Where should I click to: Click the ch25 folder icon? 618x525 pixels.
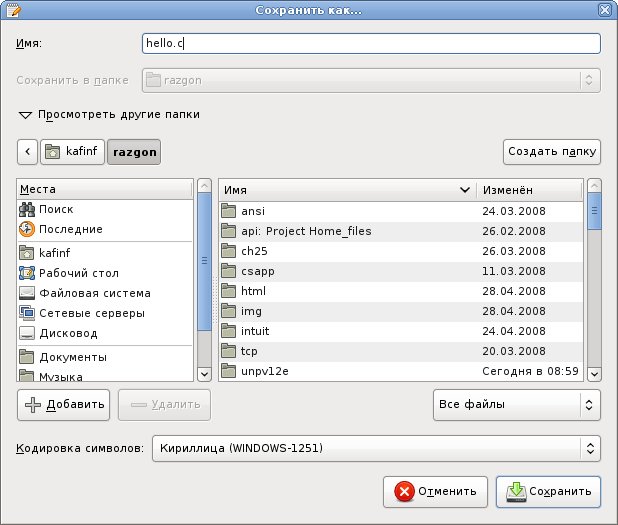pos(229,251)
